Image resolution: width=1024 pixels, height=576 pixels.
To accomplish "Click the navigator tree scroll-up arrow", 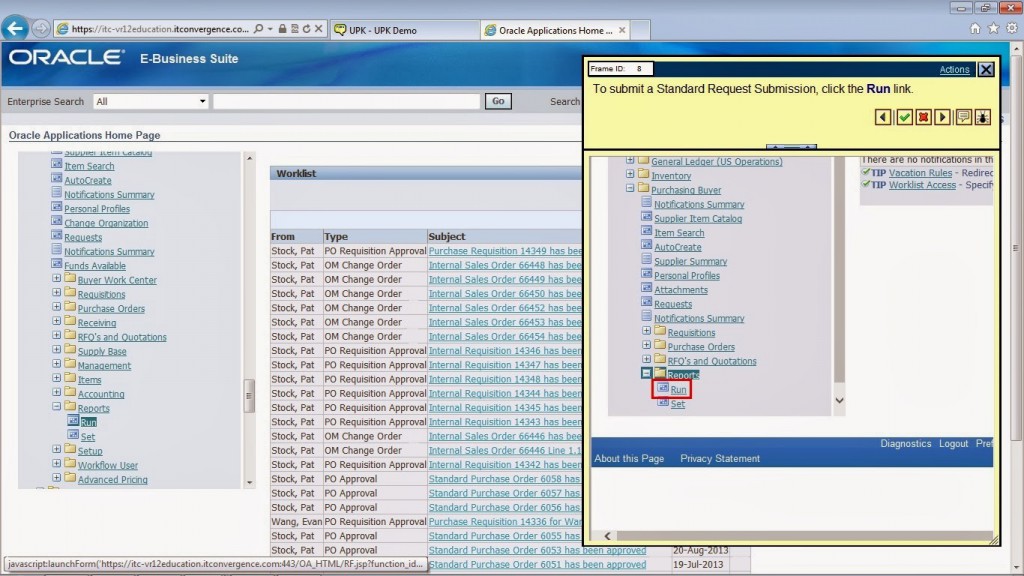I will tap(249, 158).
